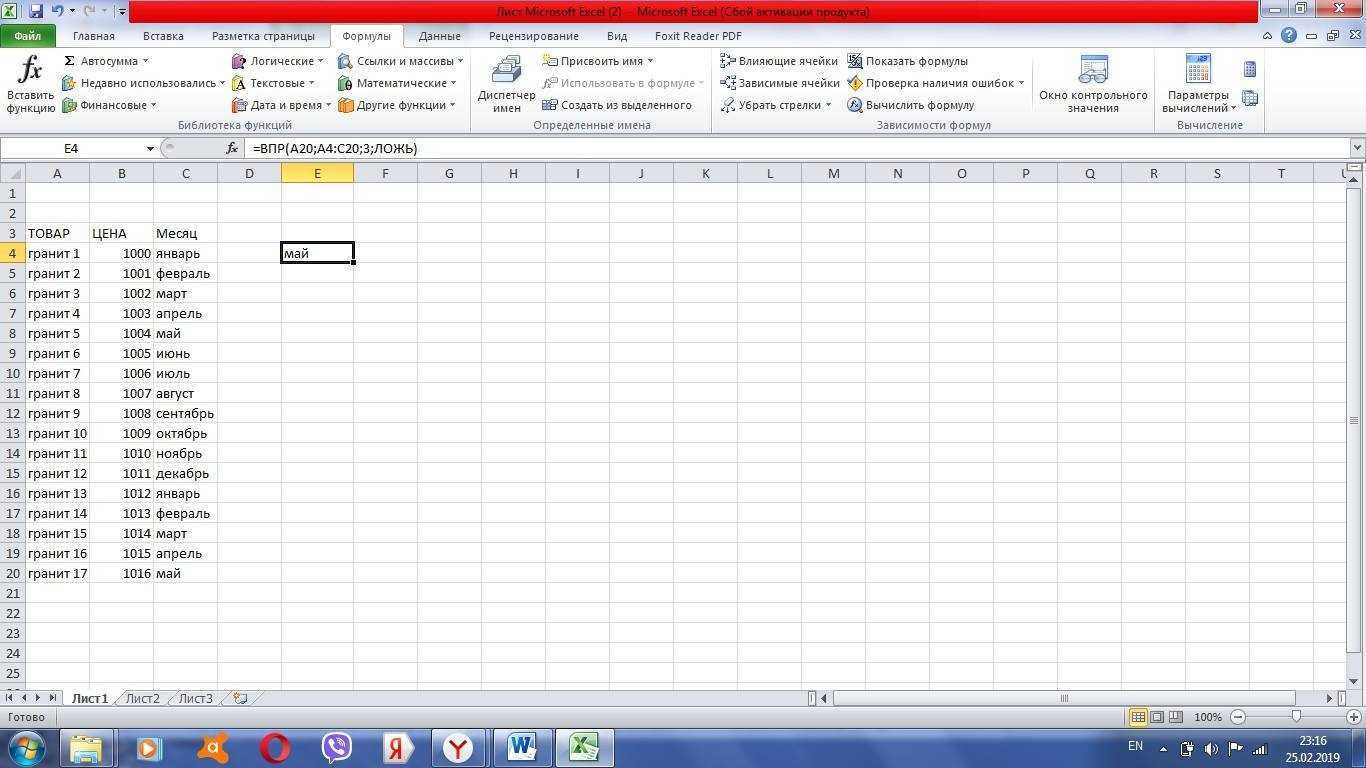Screen dimensions: 1366x768
Task: Zoom in with the plus button
Action: [x=1356, y=717]
